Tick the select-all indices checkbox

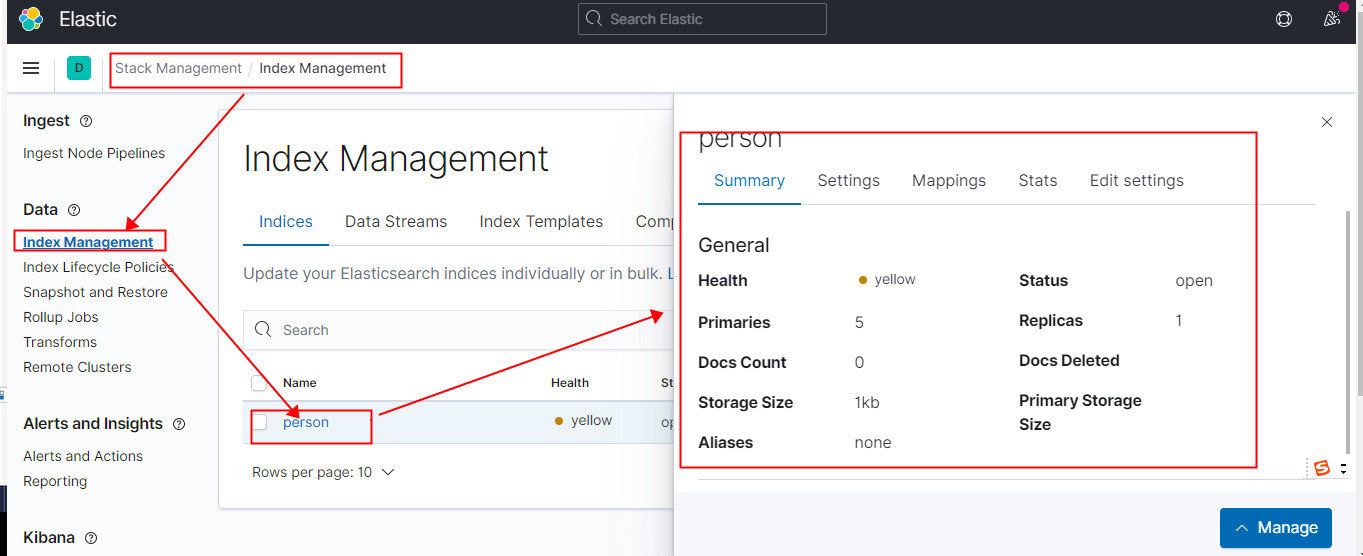tap(259, 383)
